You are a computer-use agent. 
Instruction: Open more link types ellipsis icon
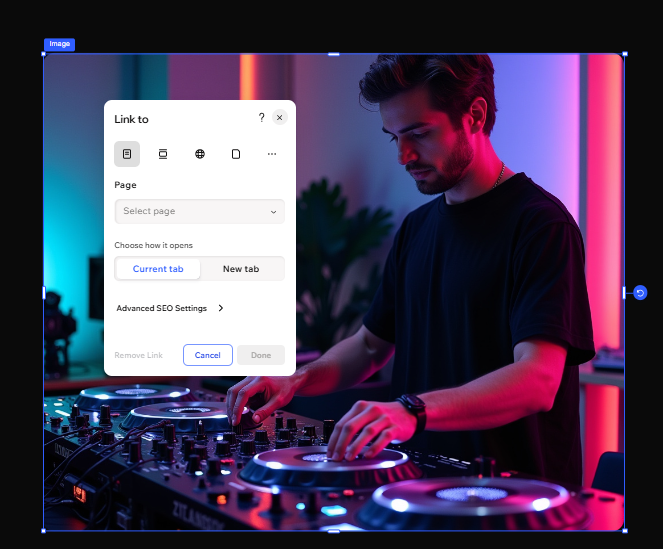(272, 154)
